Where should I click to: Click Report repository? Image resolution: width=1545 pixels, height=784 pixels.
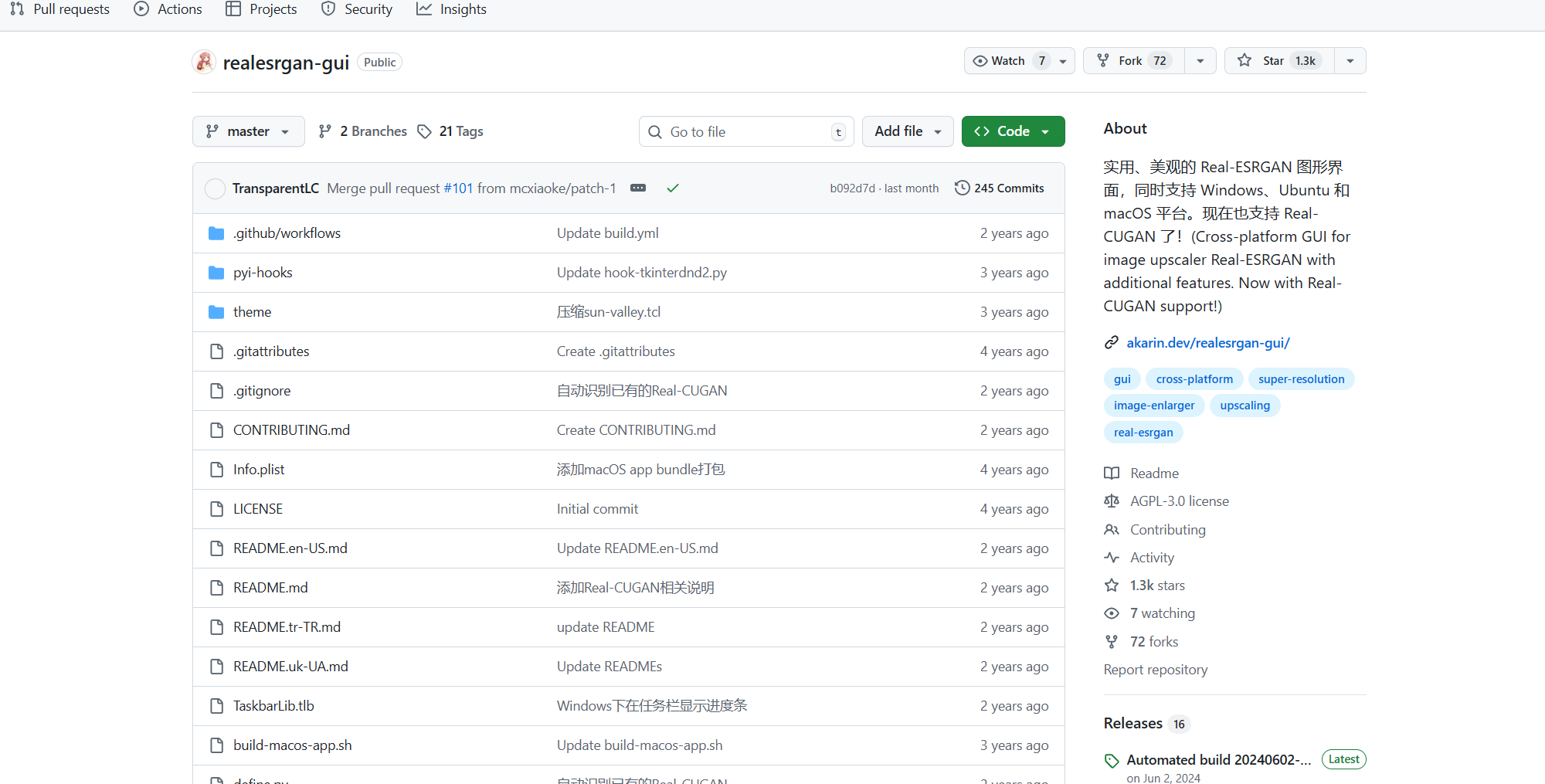coord(1156,670)
